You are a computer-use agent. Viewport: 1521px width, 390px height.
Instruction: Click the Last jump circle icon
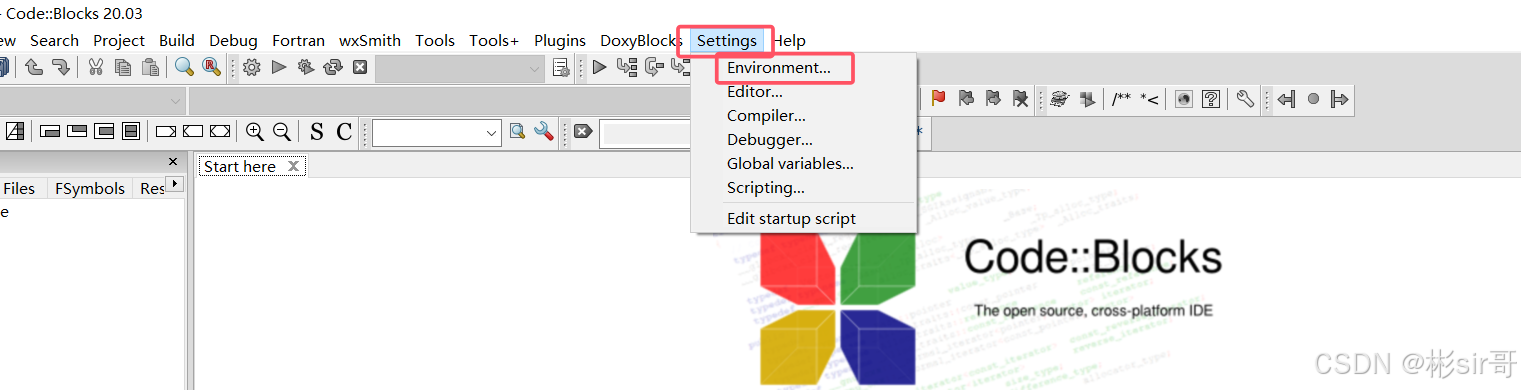click(x=1313, y=98)
